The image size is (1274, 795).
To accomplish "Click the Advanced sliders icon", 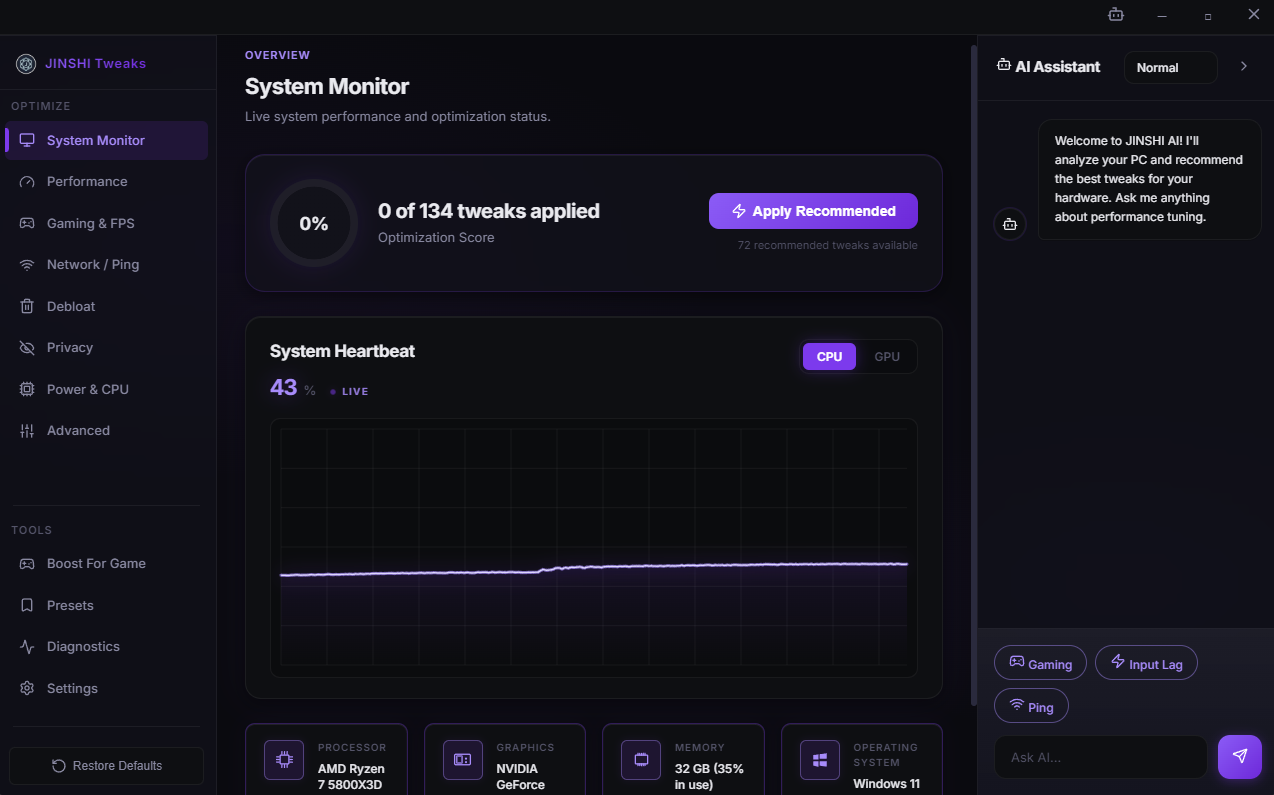I will tap(27, 431).
